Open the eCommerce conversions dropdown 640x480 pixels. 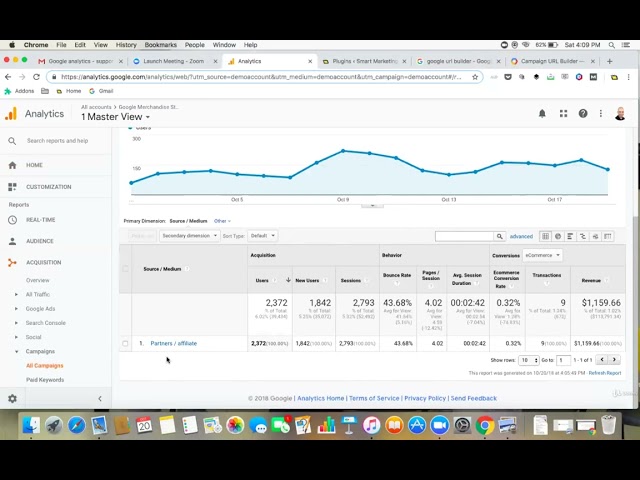click(x=542, y=255)
